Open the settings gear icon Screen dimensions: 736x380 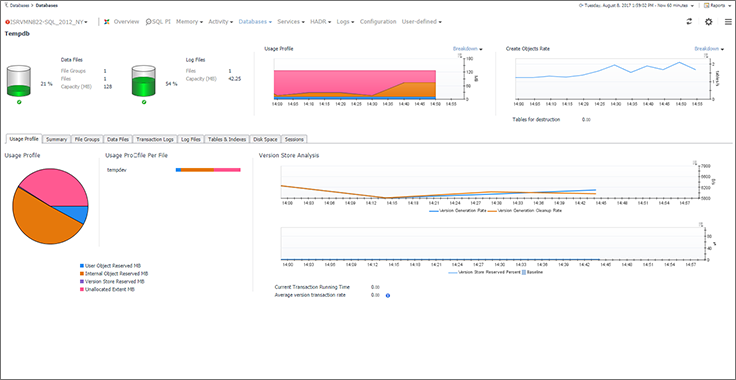point(709,22)
